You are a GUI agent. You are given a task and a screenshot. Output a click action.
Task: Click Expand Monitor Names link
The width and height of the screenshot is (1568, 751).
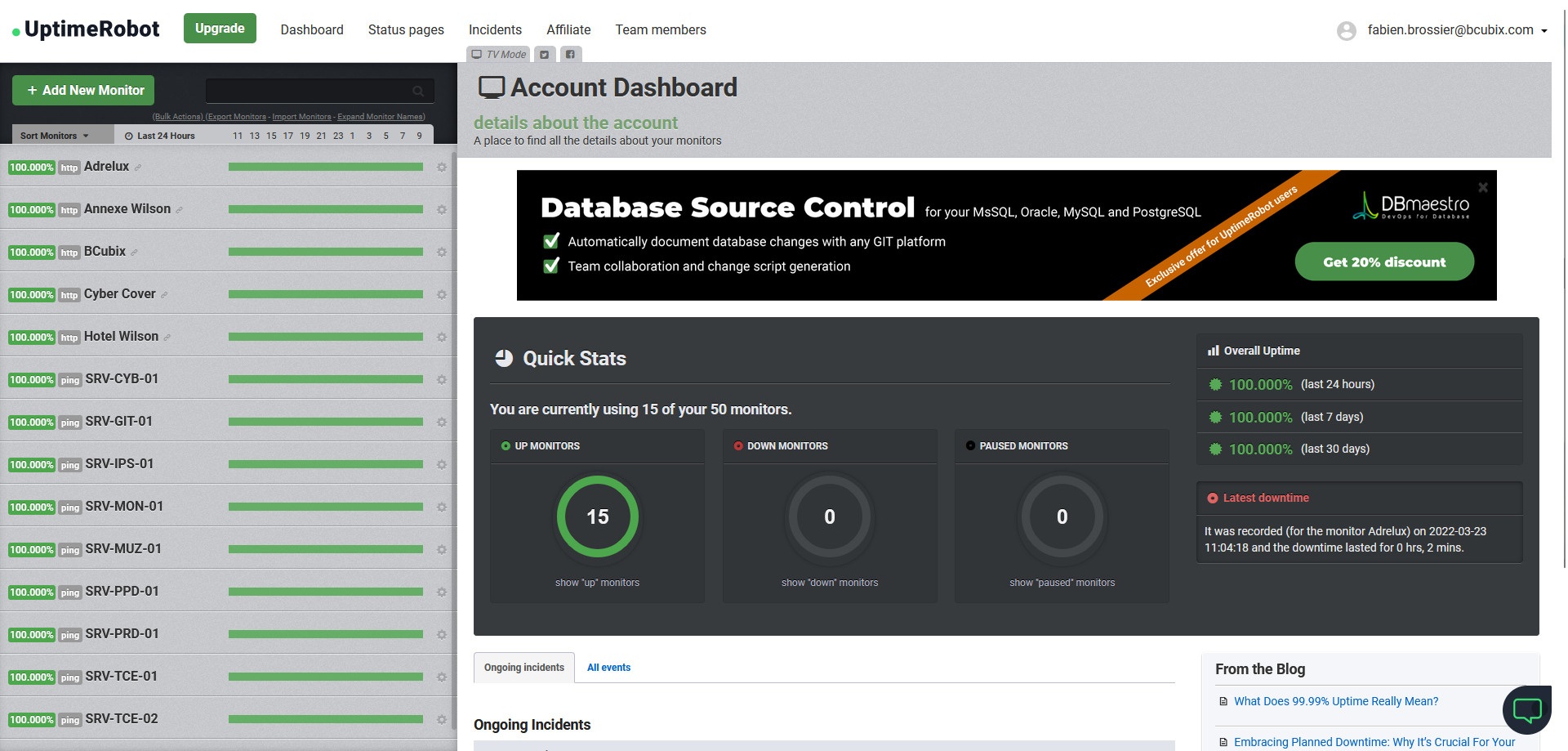(381, 117)
